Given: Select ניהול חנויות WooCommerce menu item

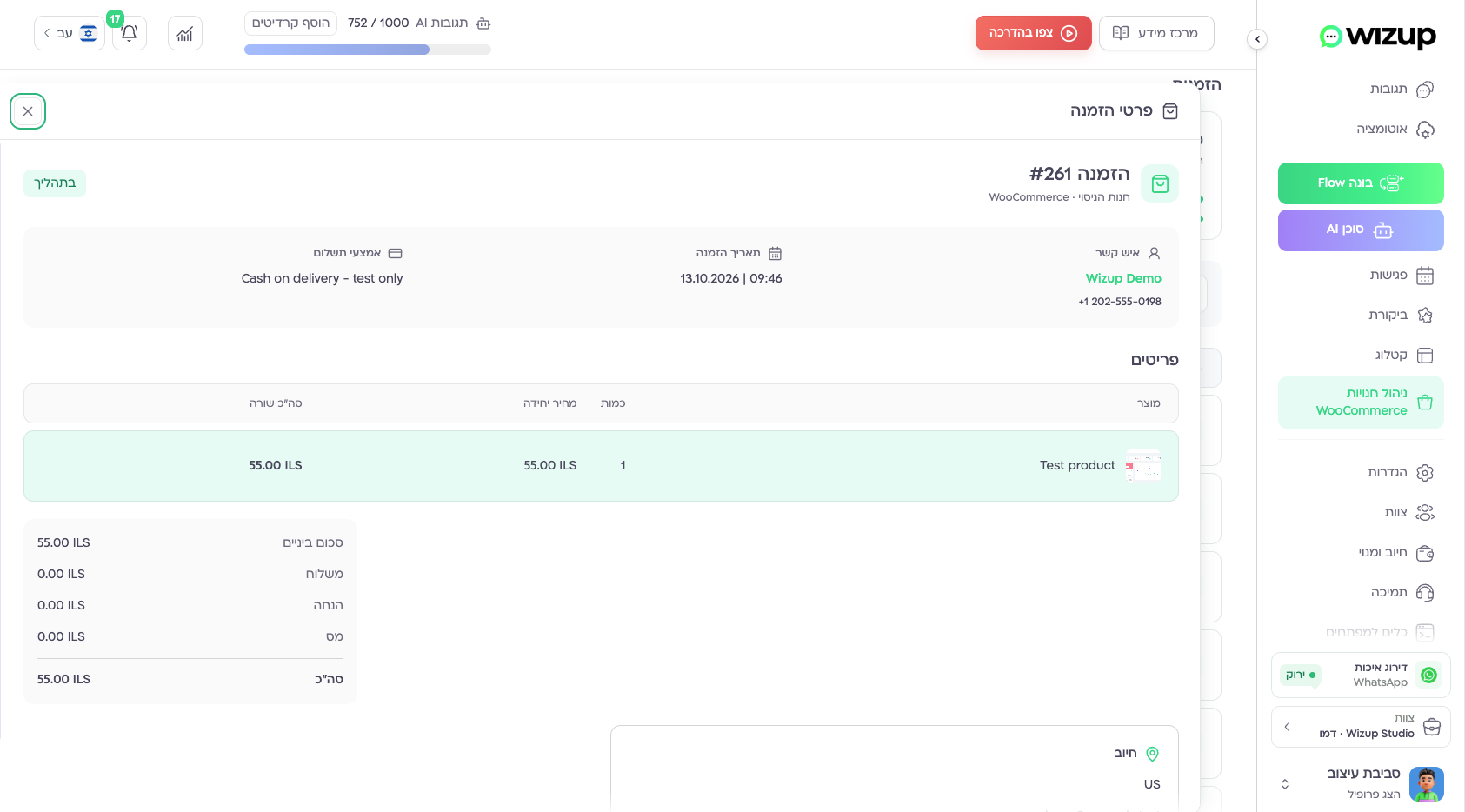Looking at the screenshot, I should coord(1361,403).
